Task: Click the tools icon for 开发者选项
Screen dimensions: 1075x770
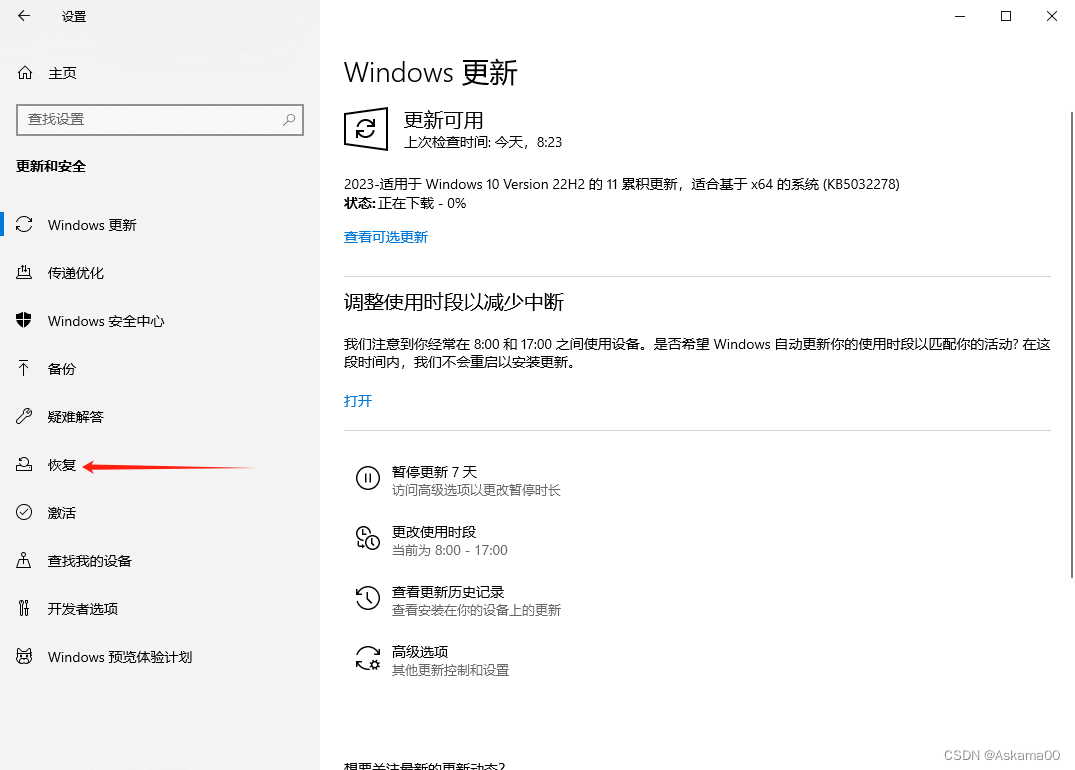Action: pyautogui.click(x=24, y=608)
